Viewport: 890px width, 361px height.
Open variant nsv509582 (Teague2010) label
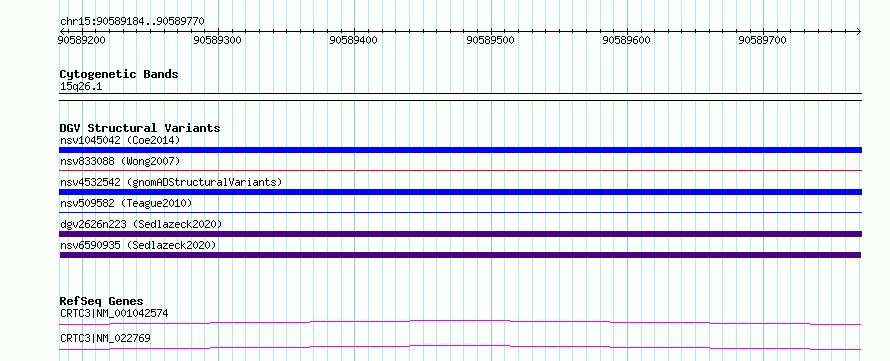point(126,203)
